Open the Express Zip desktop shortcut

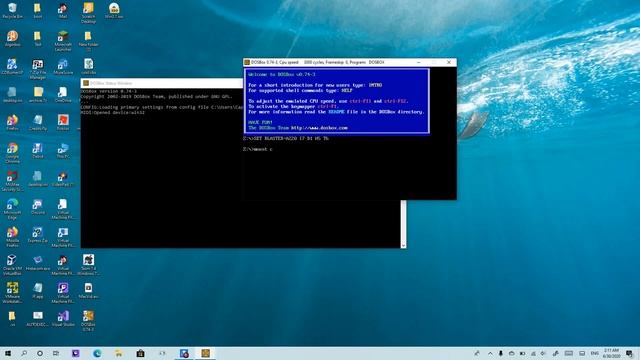tap(38, 234)
